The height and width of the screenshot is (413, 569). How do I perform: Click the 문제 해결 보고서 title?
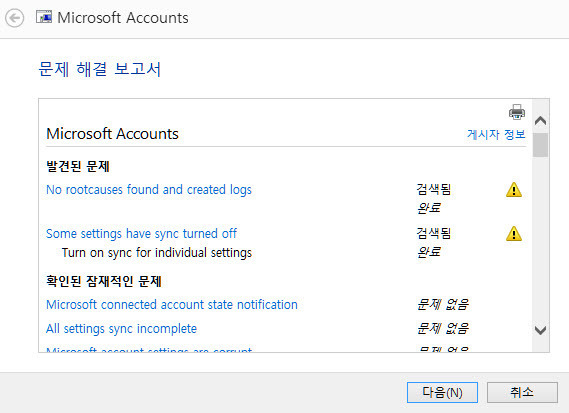pyautogui.click(x=99, y=69)
